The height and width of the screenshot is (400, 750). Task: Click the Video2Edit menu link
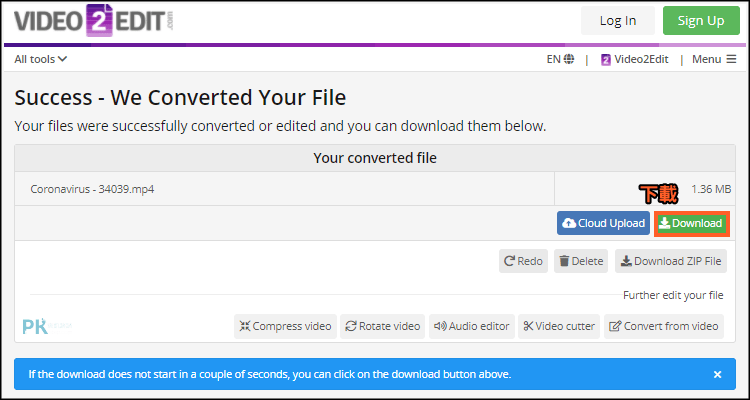635,59
